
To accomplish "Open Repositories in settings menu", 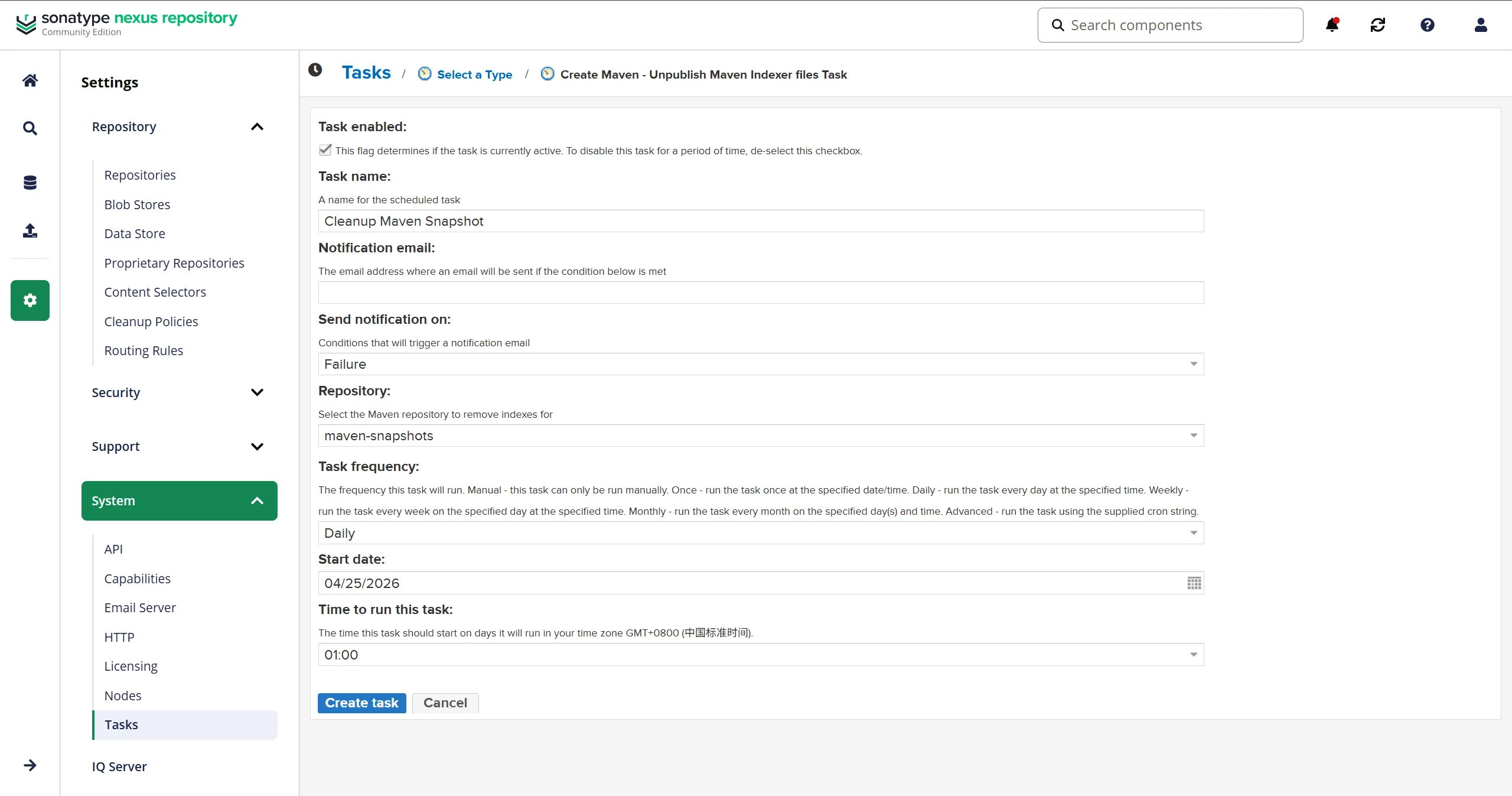I will click(140, 176).
